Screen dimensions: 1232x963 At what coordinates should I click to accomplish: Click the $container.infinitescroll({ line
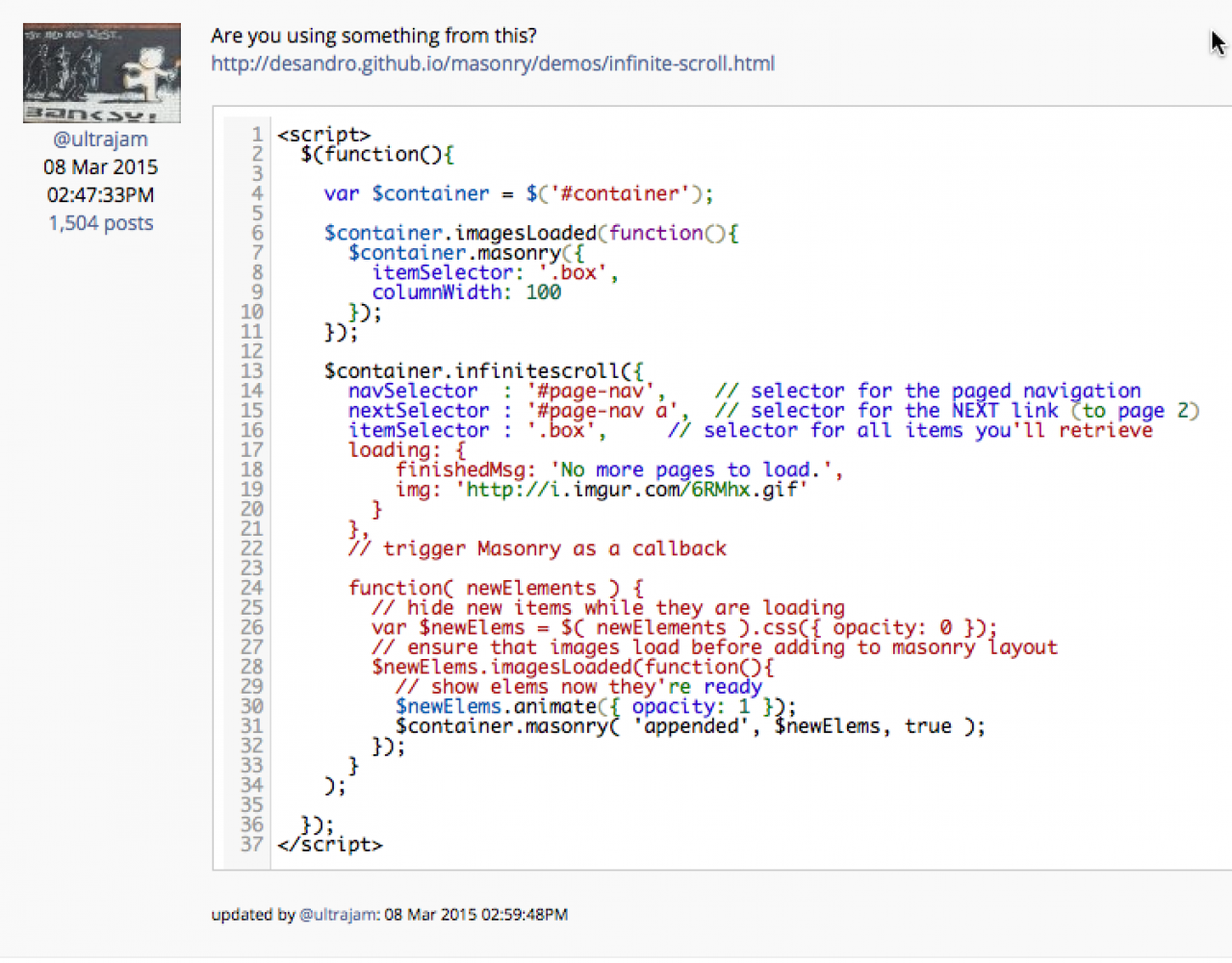click(x=484, y=371)
